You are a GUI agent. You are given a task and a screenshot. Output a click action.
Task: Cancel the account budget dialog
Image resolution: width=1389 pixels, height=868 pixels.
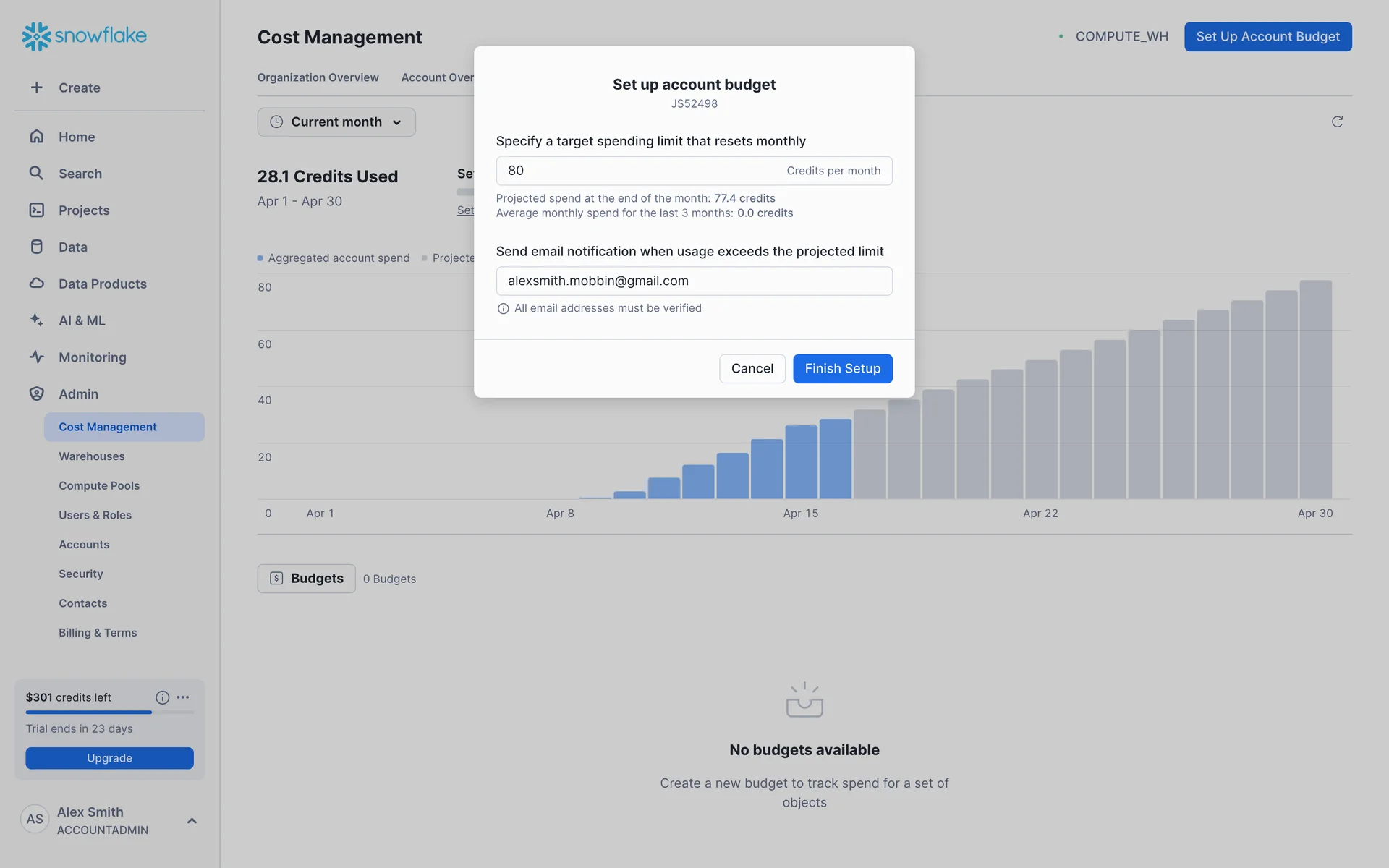(752, 368)
